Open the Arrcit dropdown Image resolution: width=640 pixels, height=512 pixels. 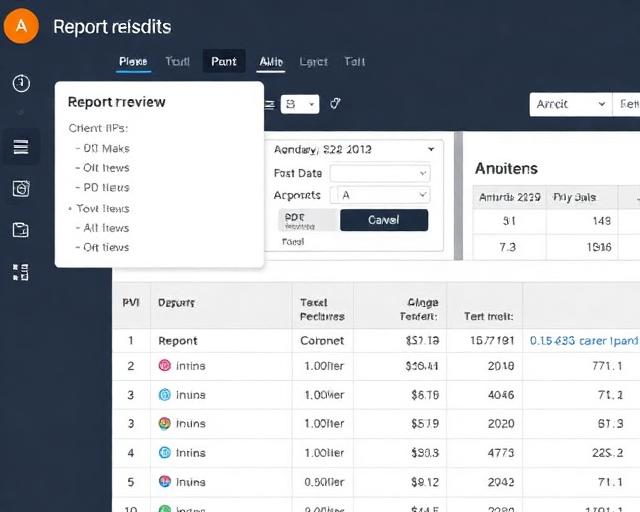coord(571,104)
